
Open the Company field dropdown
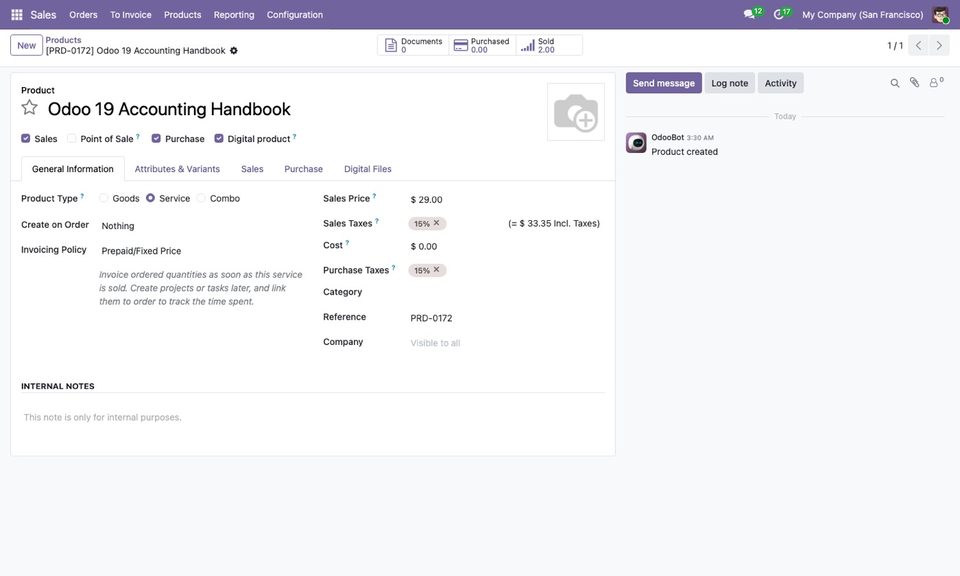click(x=506, y=343)
